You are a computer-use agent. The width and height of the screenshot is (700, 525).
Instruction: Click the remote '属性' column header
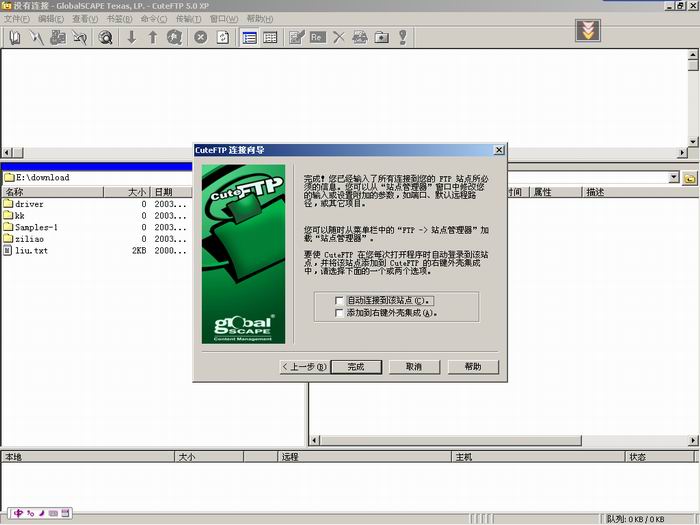(556, 192)
